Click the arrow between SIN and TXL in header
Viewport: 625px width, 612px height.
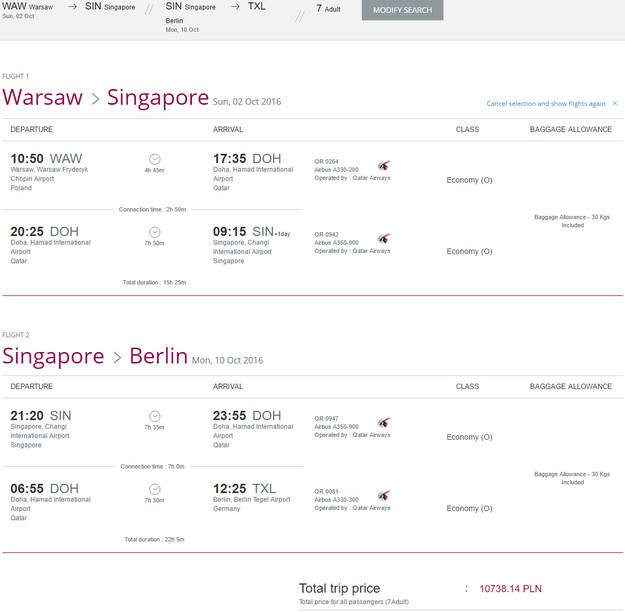235,6
